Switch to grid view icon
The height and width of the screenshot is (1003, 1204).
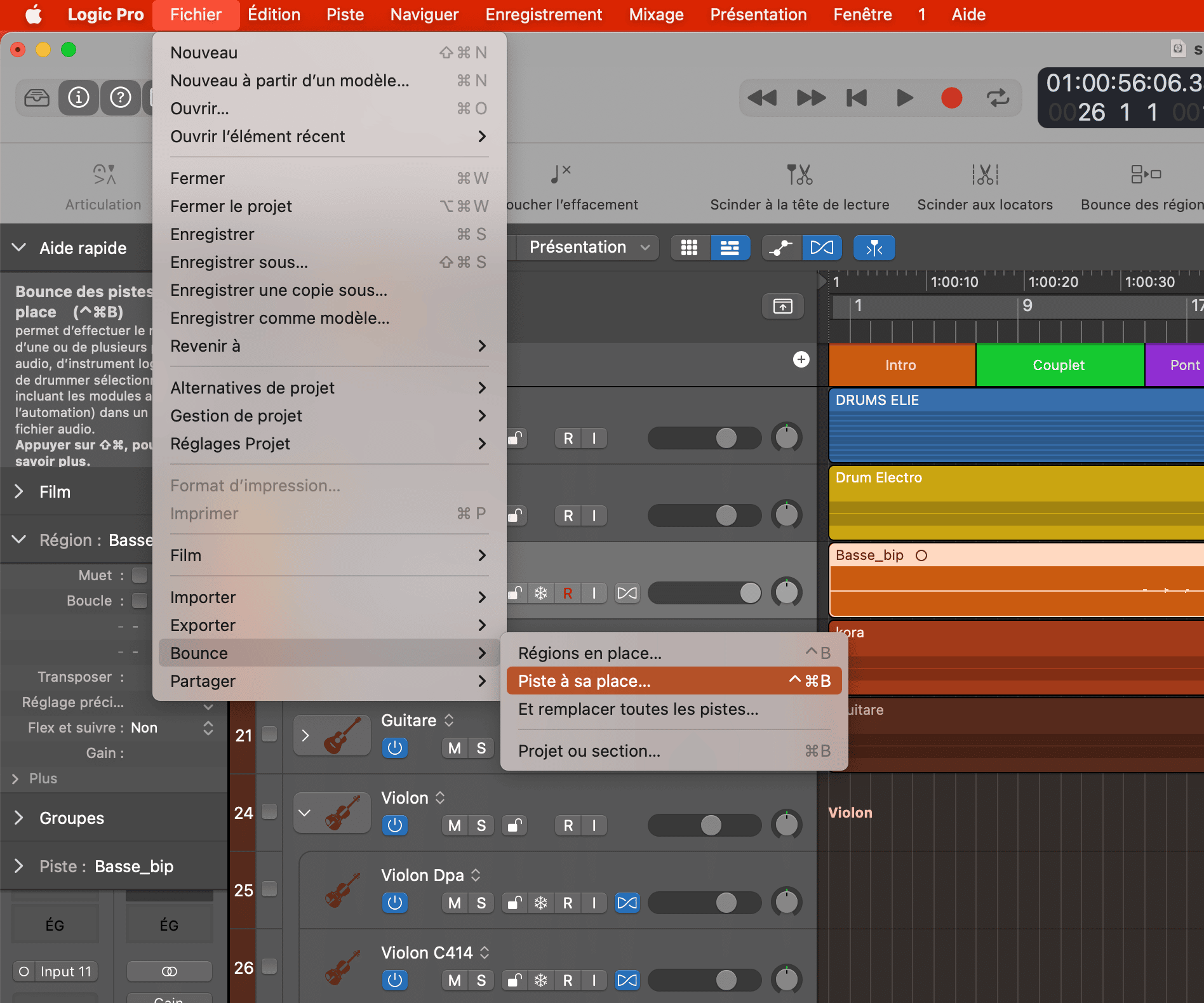[x=690, y=248]
